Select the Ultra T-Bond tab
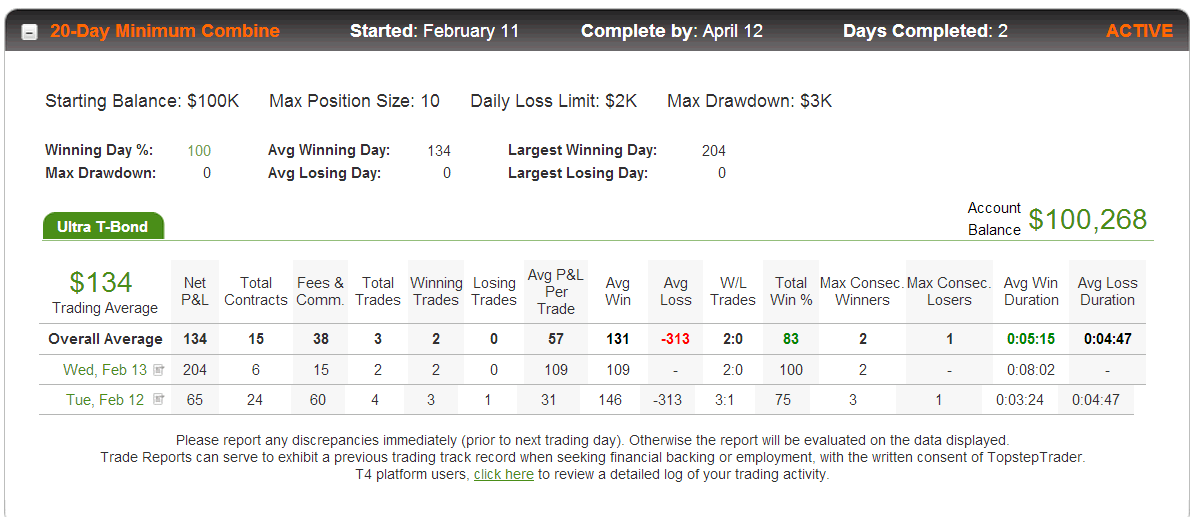The width and height of the screenshot is (1193, 517). [x=103, y=226]
